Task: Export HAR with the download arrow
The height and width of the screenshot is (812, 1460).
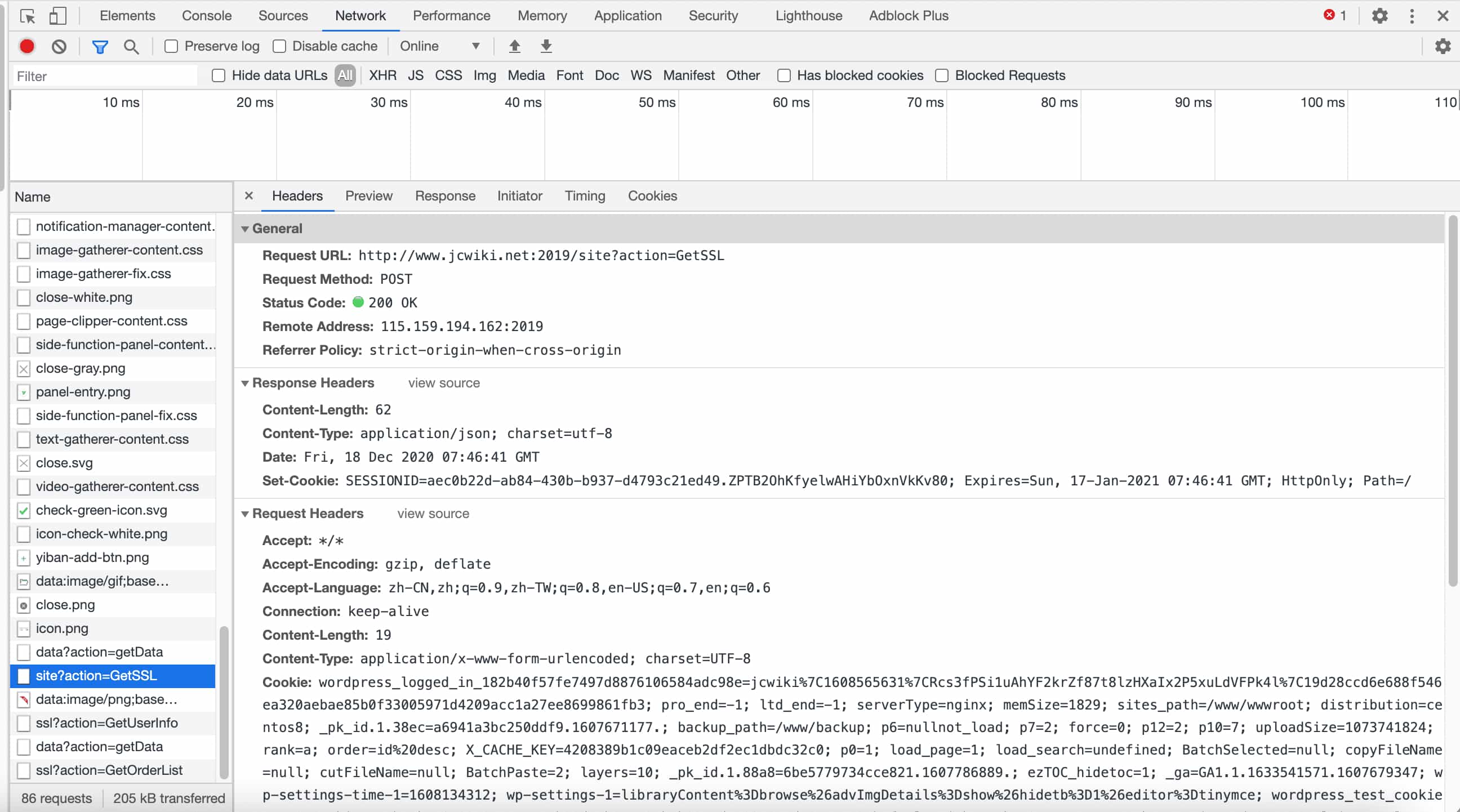Action: 546,46
